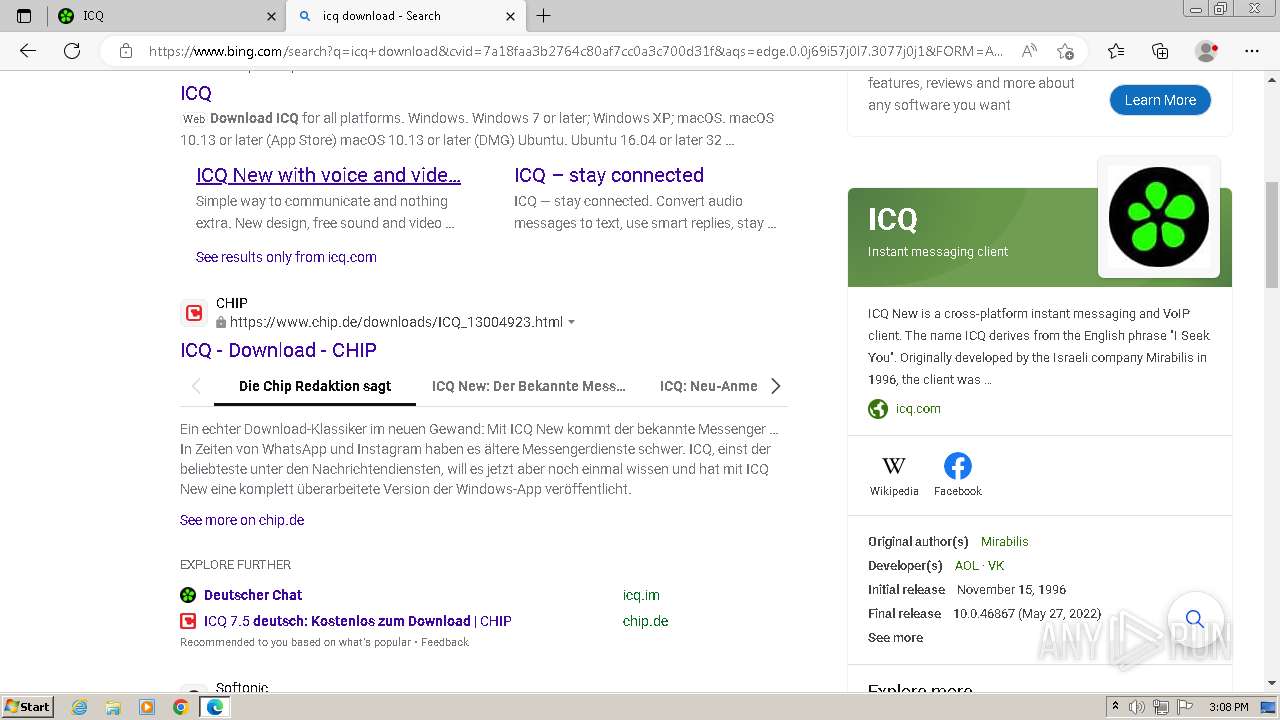Screen dimensions: 1280x720
Task: Open ICQ - Download - CHIP result
Action: (278, 350)
